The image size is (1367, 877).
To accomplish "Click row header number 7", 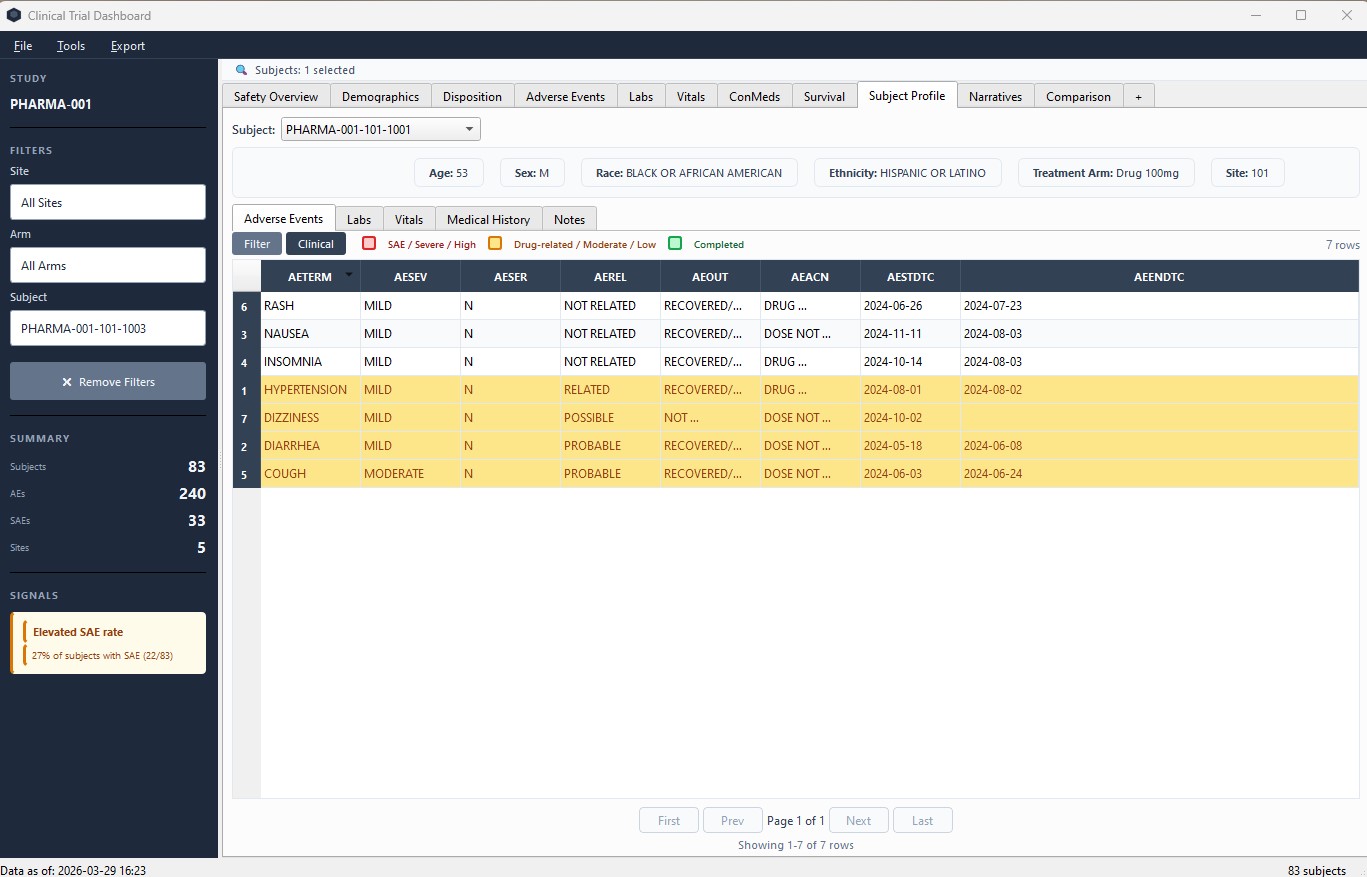I will (246, 418).
